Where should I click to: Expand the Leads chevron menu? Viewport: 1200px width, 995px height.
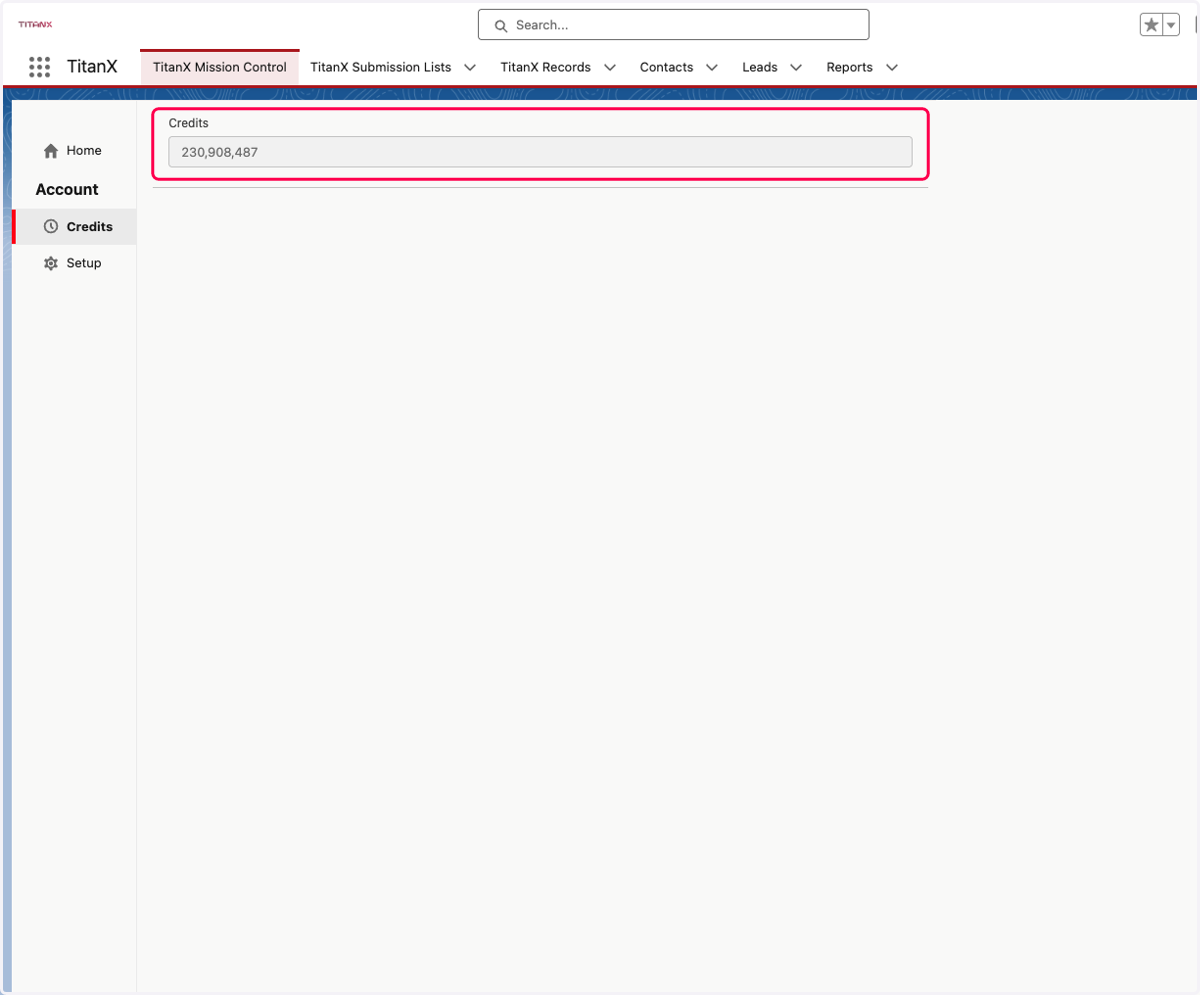point(796,67)
